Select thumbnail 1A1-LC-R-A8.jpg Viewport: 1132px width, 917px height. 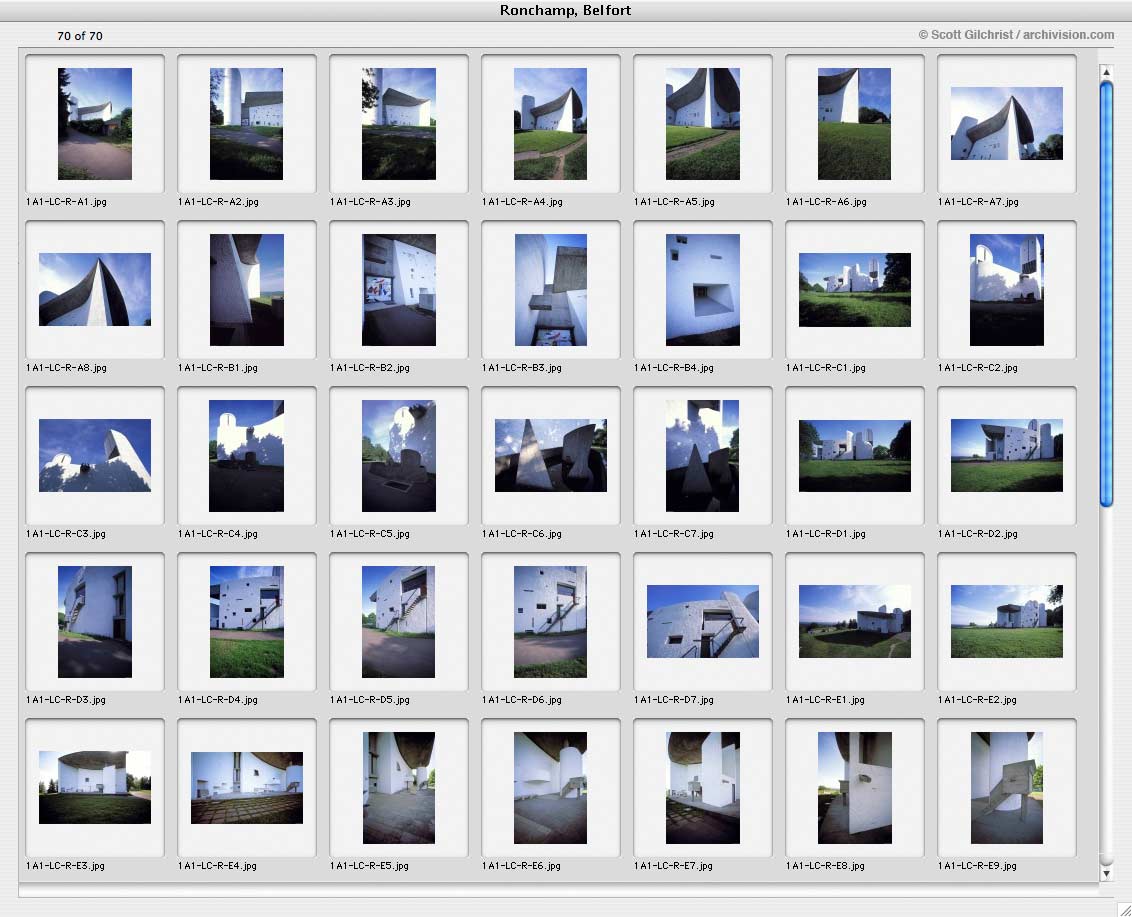pyautogui.click(x=95, y=290)
